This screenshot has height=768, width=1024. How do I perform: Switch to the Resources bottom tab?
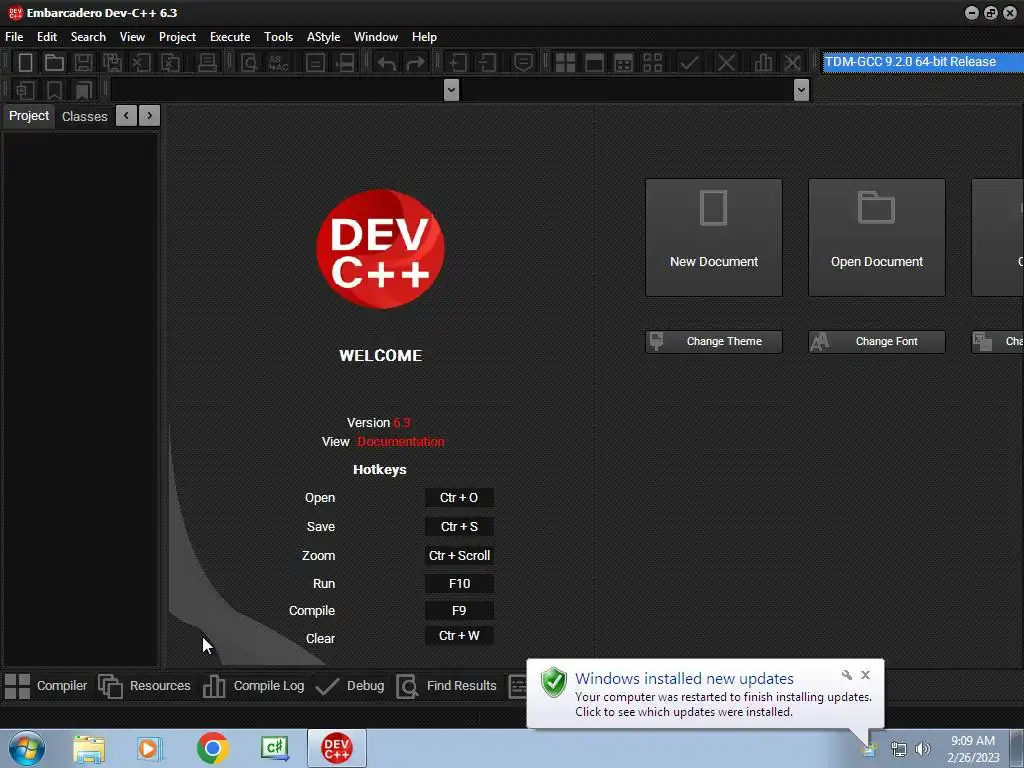tap(144, 686)
